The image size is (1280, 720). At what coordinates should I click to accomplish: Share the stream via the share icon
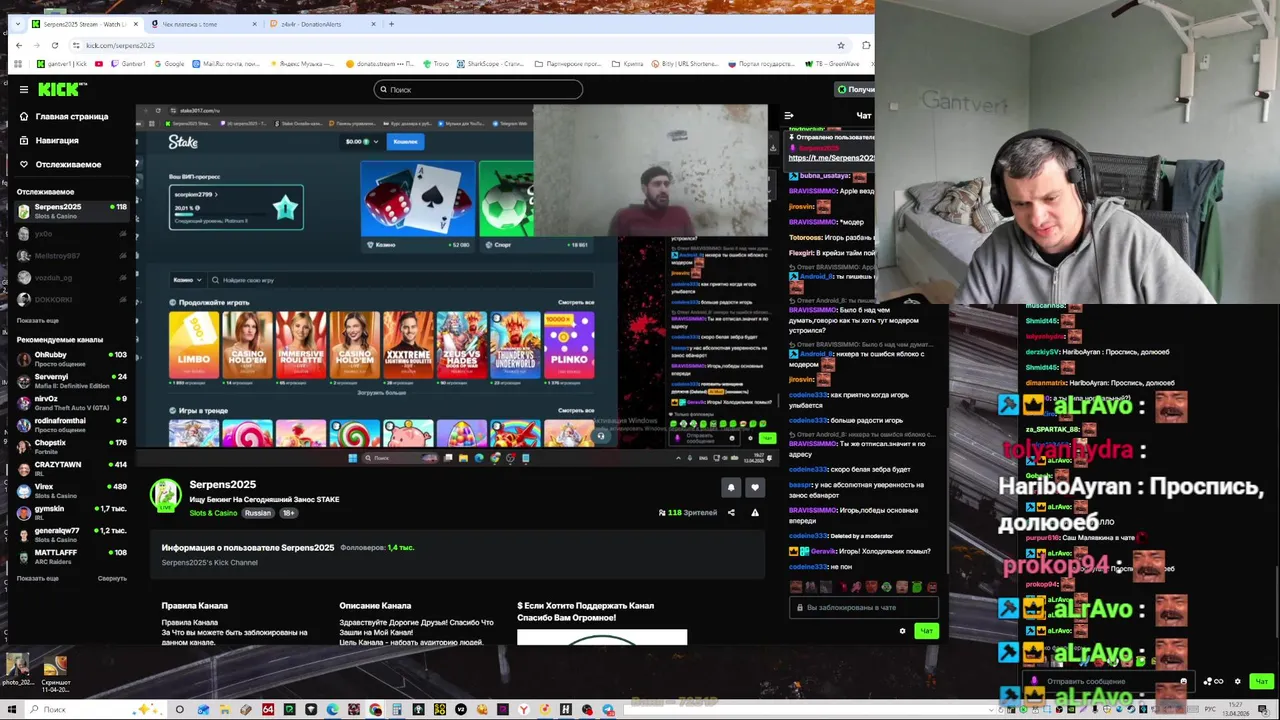(731, 513)
